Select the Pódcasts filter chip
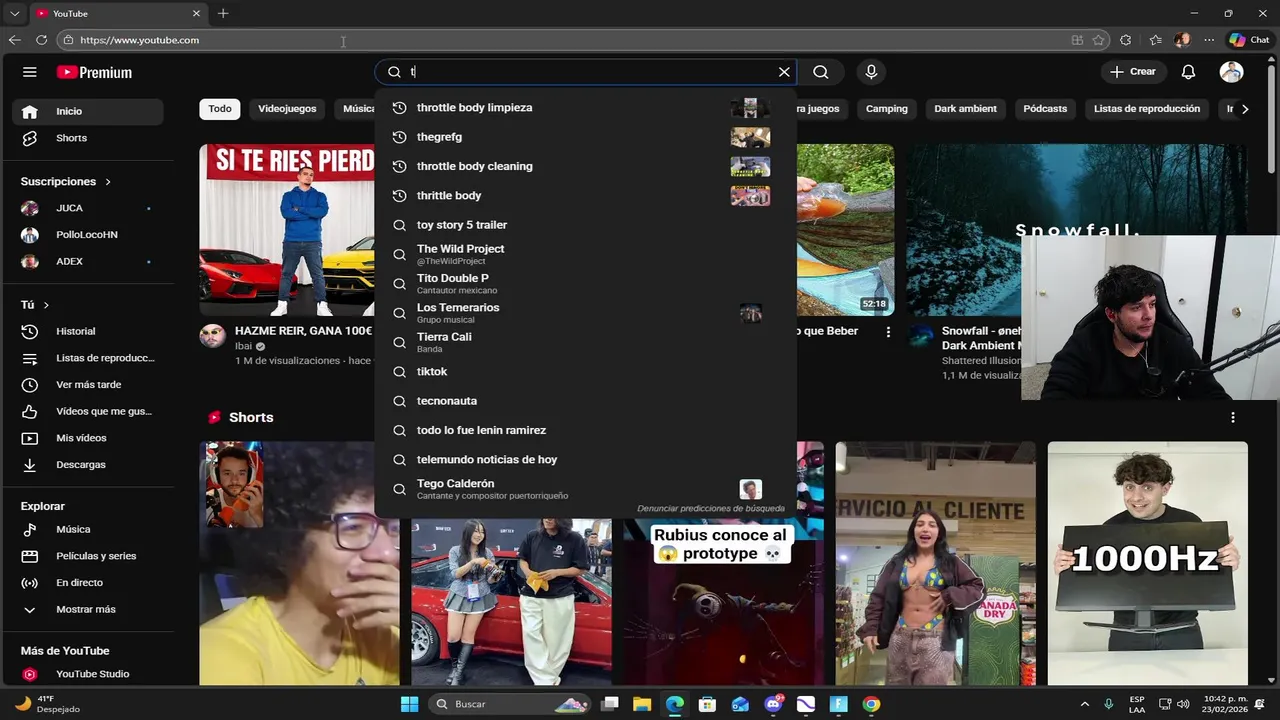This screenshot has height=720, width=1280. [x=1045, y=109]
